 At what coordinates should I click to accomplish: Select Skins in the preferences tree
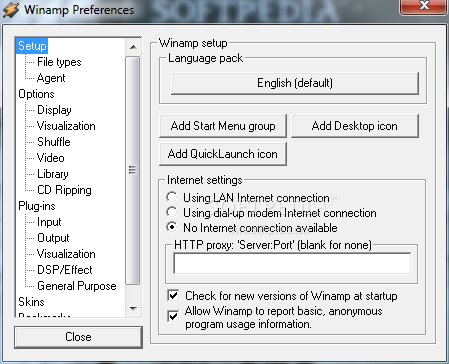click(x=31, y=302)
